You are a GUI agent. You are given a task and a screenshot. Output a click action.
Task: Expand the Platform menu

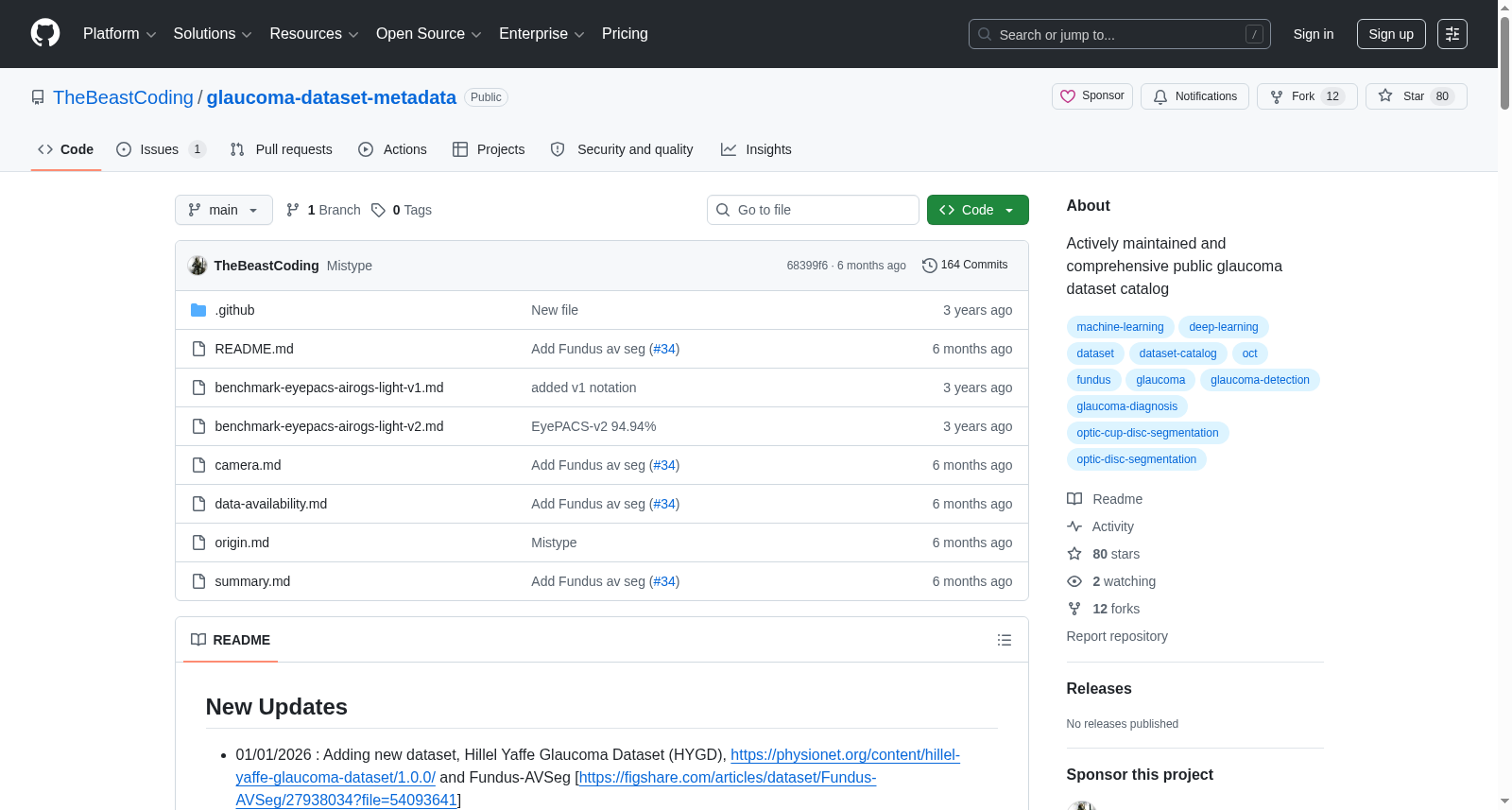tap(120, 34)
